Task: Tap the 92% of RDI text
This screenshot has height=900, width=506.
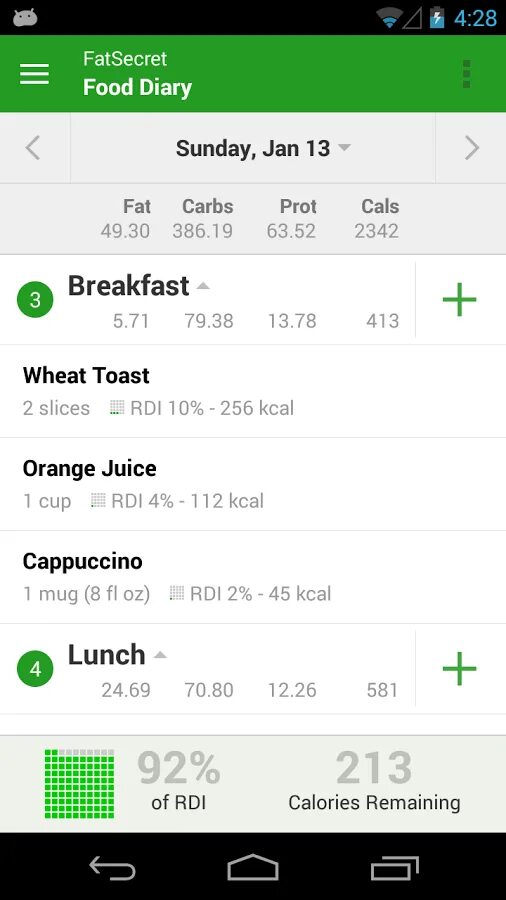Action: pos(178,783)
